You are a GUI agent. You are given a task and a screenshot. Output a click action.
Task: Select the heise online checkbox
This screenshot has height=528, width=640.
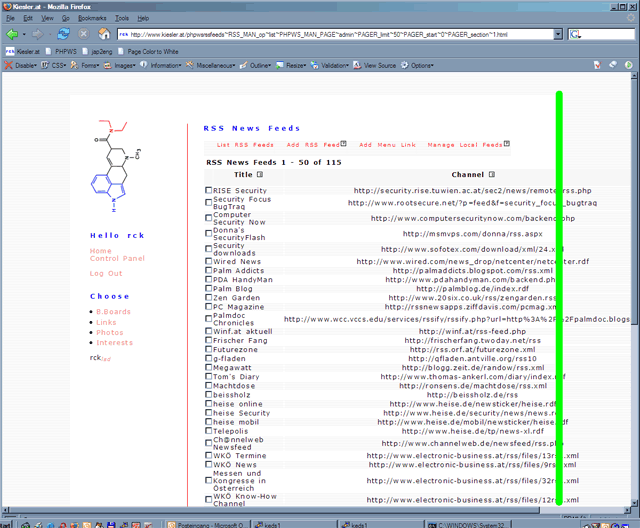pyautogui.click(x=209, y=403)
